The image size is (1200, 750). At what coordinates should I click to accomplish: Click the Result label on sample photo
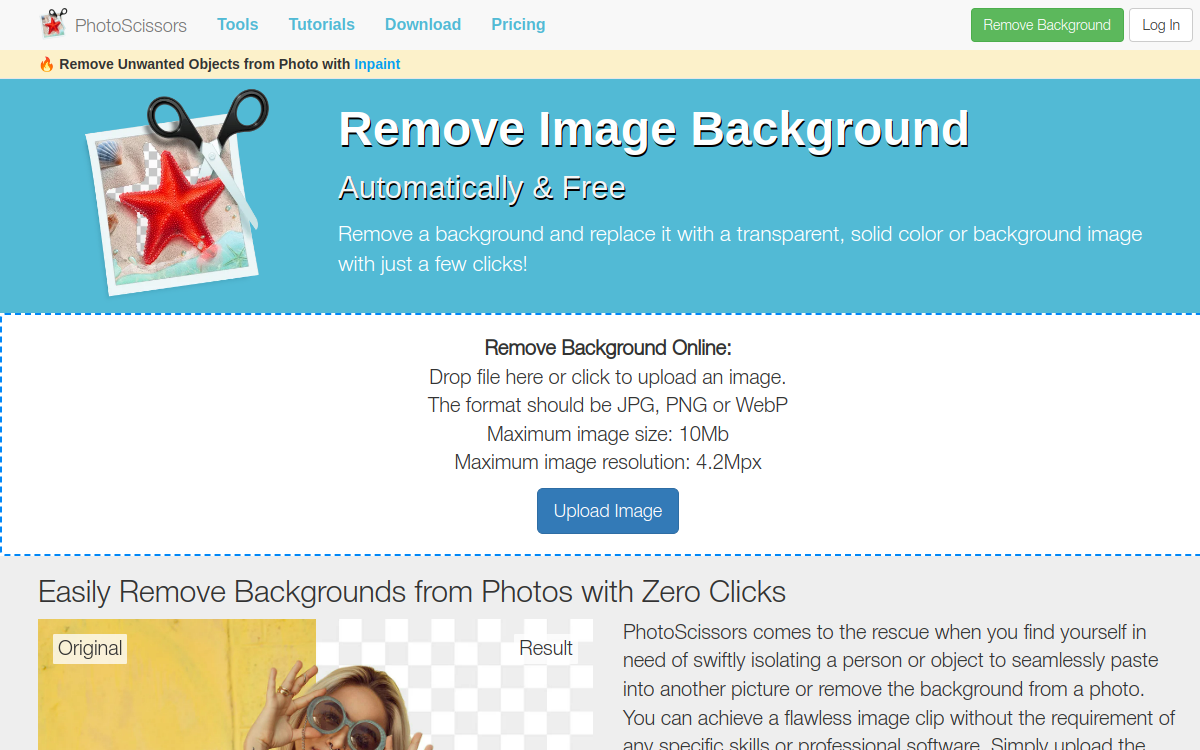point(546,648)
